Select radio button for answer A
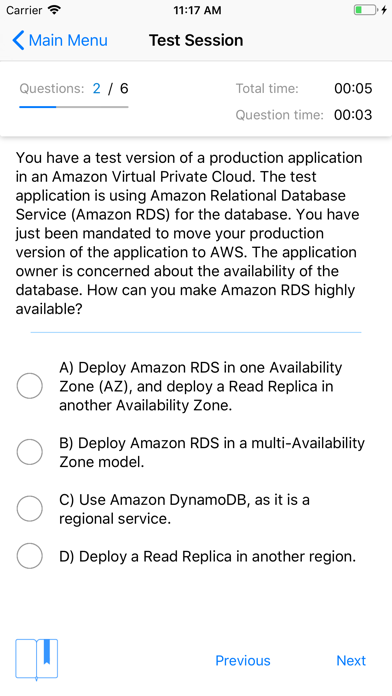The width and height of the screenshot is (392, 696). coord(30,386)
